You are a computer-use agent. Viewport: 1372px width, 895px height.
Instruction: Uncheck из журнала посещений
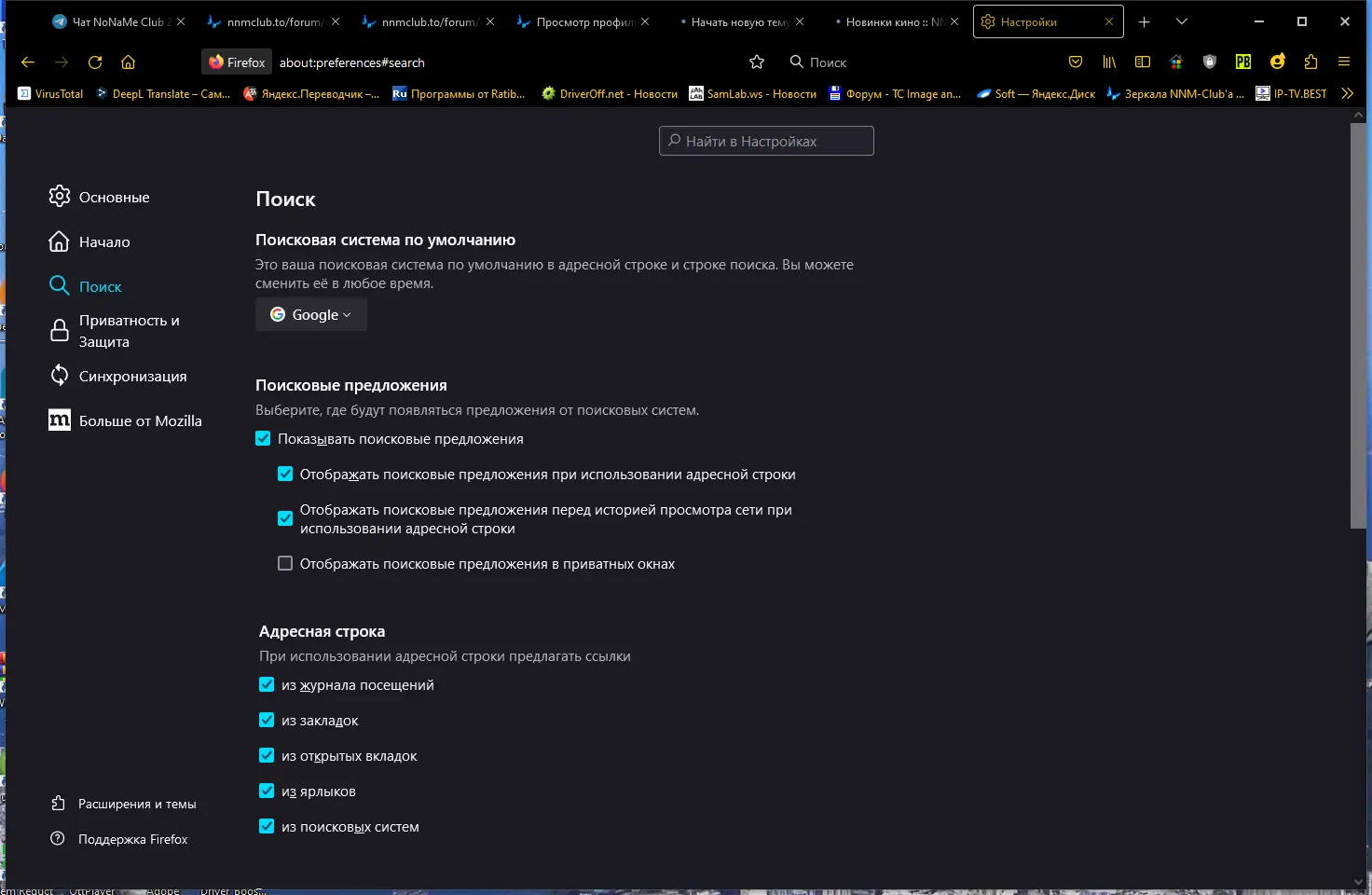coord(267,685)
